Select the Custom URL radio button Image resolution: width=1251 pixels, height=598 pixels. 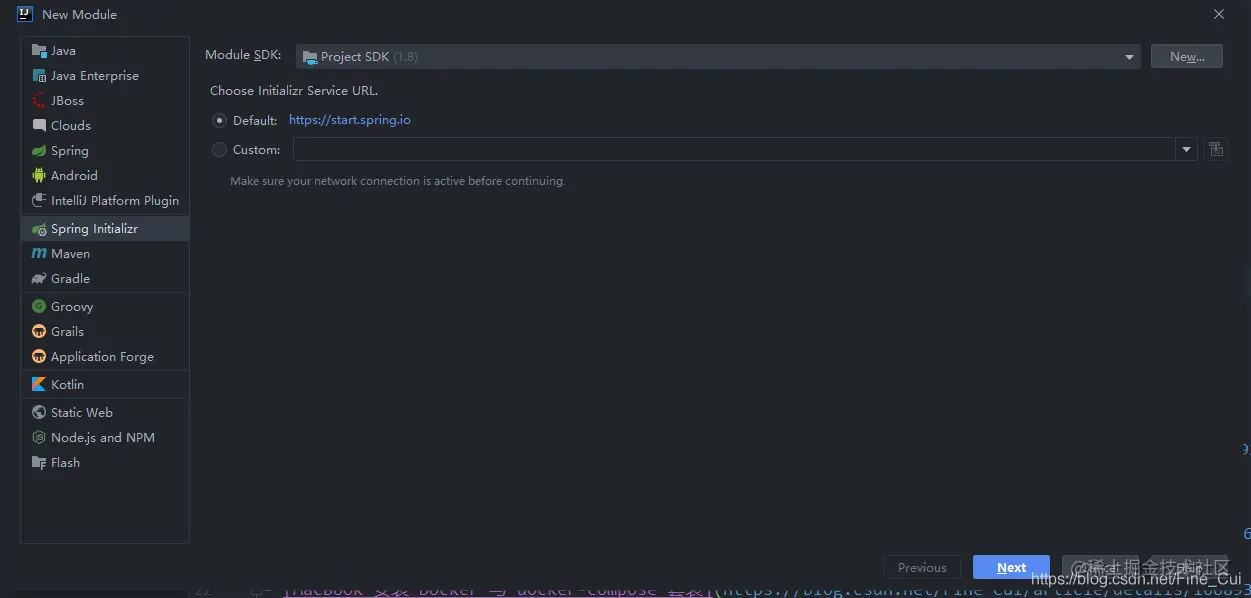click(x=220, y=150)
